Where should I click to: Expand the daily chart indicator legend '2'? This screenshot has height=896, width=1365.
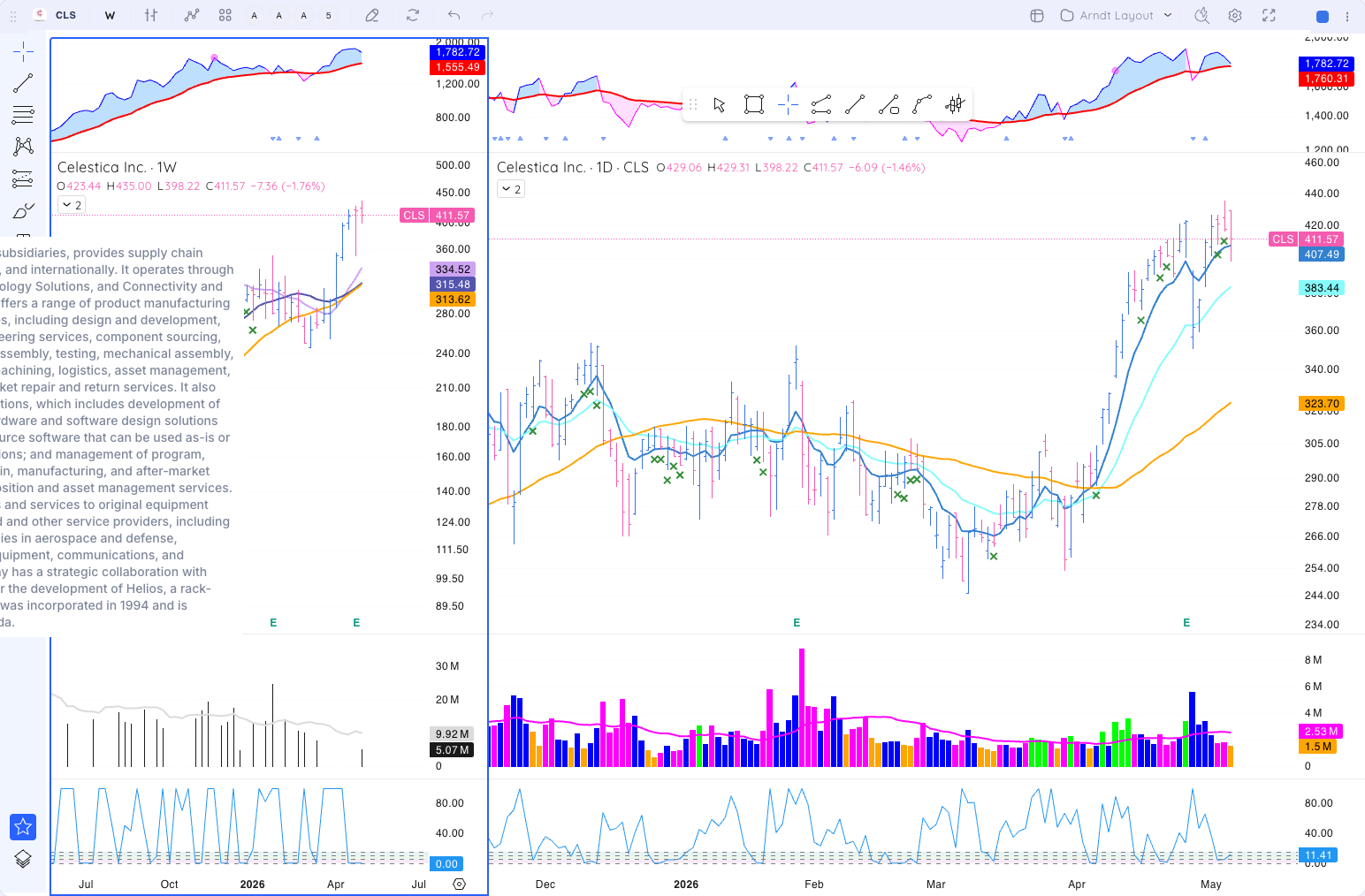point(511,189)
